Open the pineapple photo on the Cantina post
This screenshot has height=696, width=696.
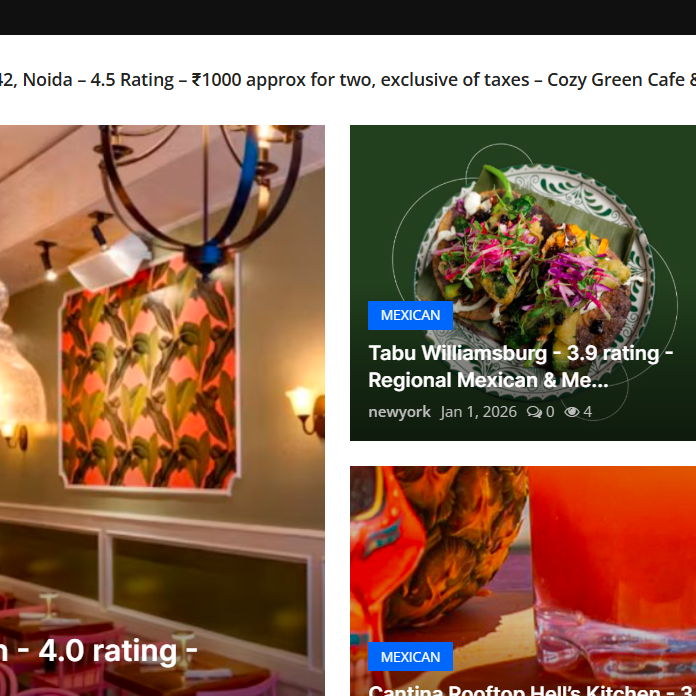pyautogui.click(x=448, y=546)
